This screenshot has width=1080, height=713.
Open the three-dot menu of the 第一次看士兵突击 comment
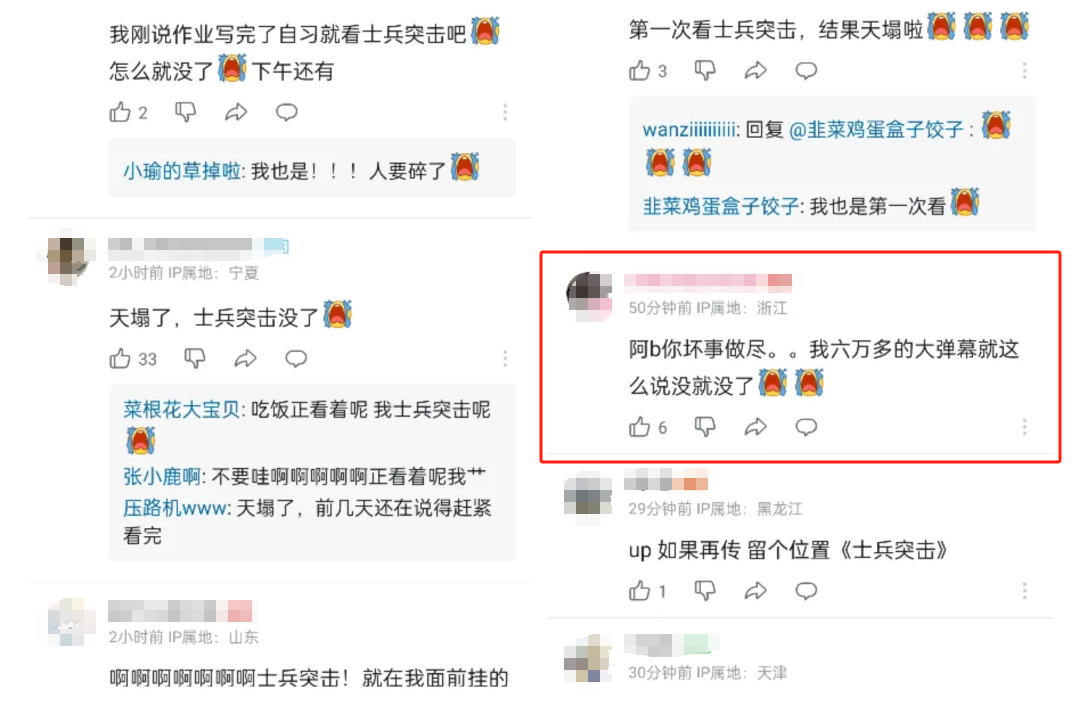[1024, 70]
